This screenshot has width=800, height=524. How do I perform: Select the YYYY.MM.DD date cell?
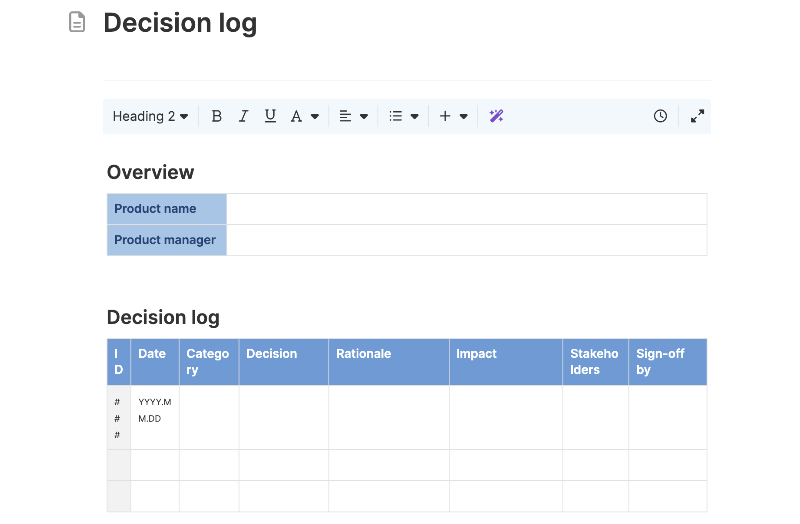pos(155,417)
